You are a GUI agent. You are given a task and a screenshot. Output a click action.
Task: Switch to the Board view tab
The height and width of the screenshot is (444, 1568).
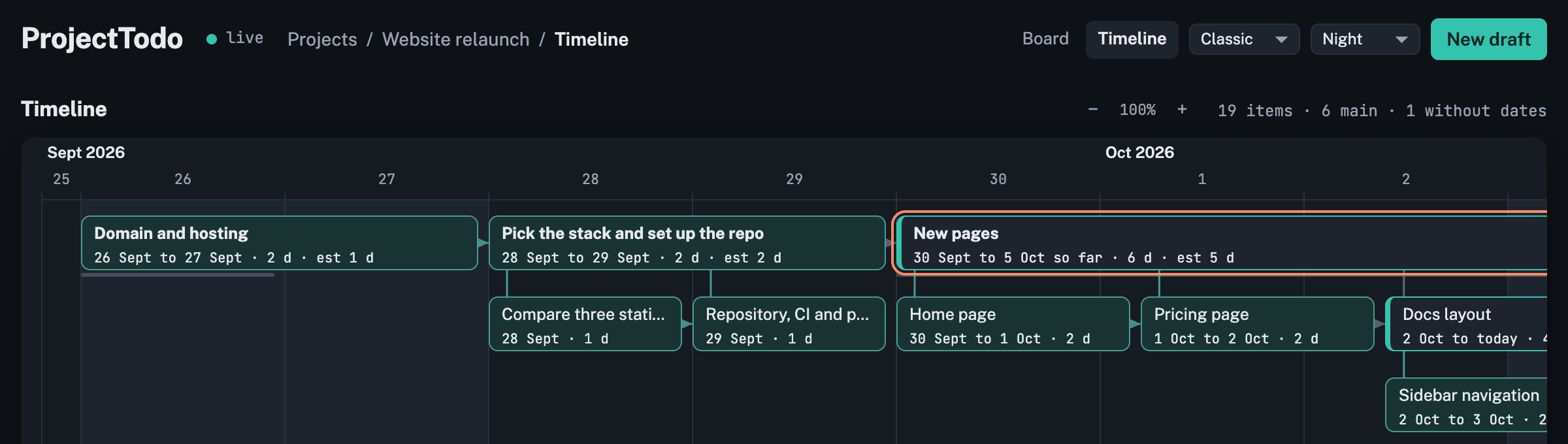click(1045, 39)
